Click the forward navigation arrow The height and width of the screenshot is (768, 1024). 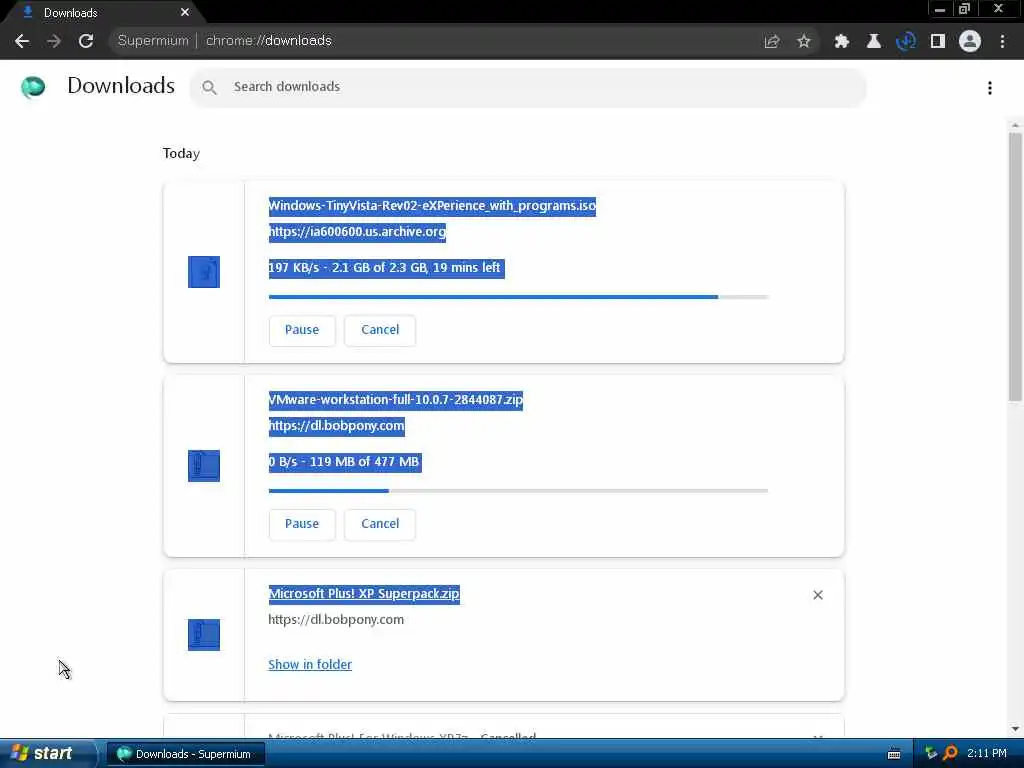click(x=54, y=41)
